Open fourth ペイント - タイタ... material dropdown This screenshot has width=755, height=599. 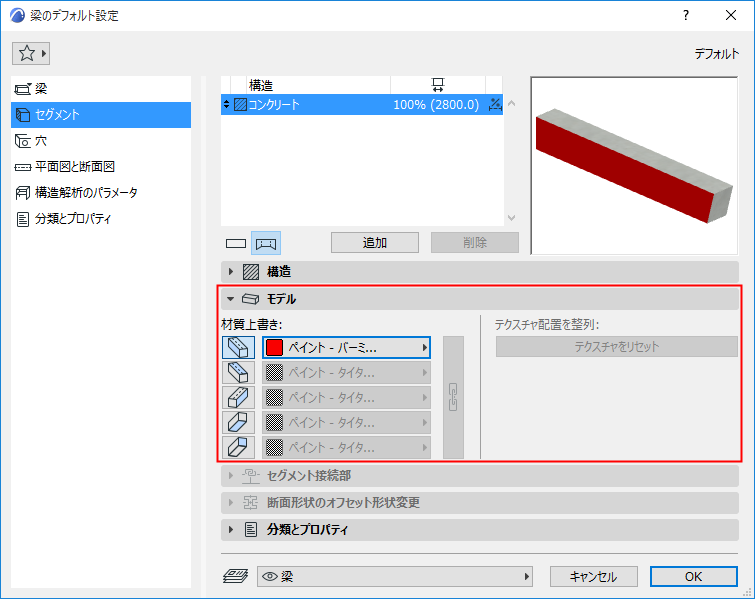[x=346, y=423]
